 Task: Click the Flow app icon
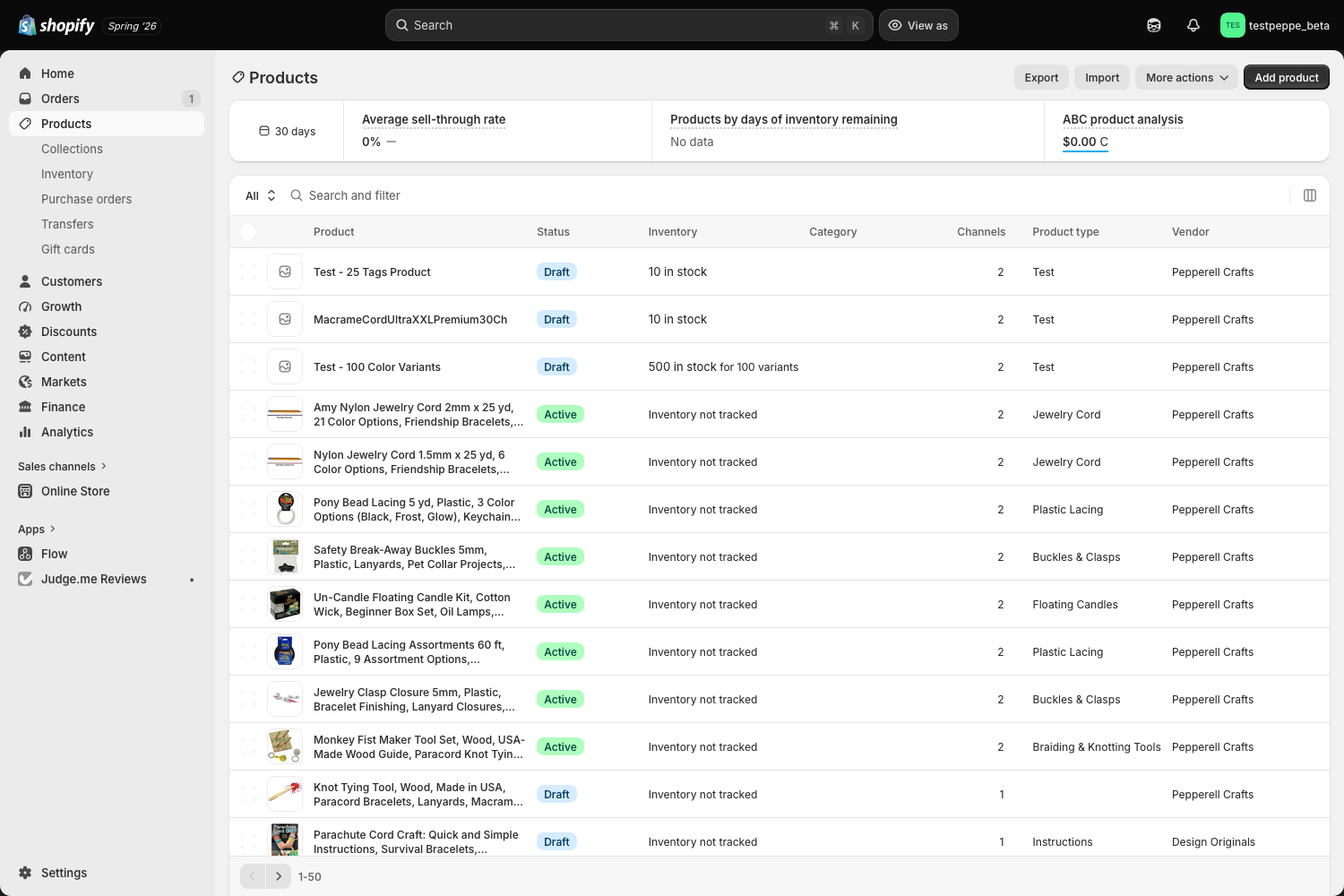(25, 554)
